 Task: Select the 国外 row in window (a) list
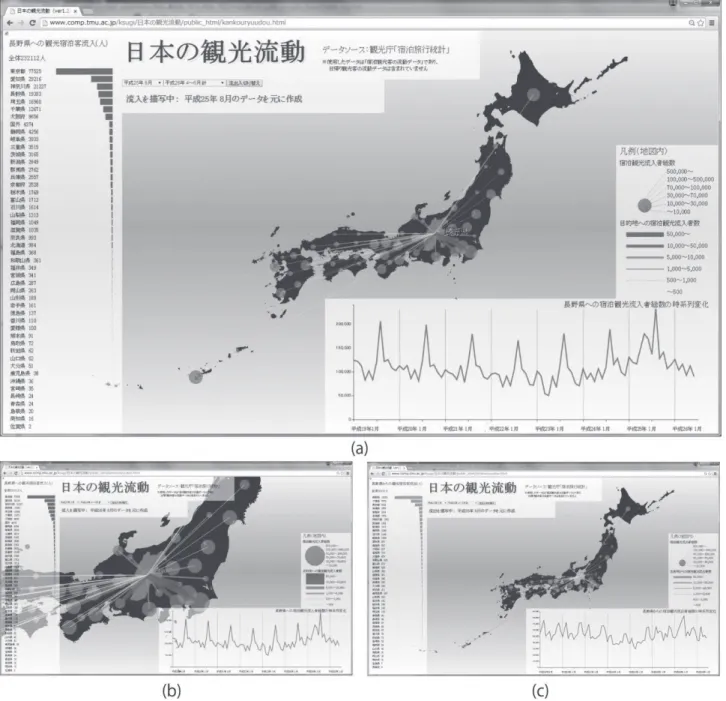pos(61,124)
